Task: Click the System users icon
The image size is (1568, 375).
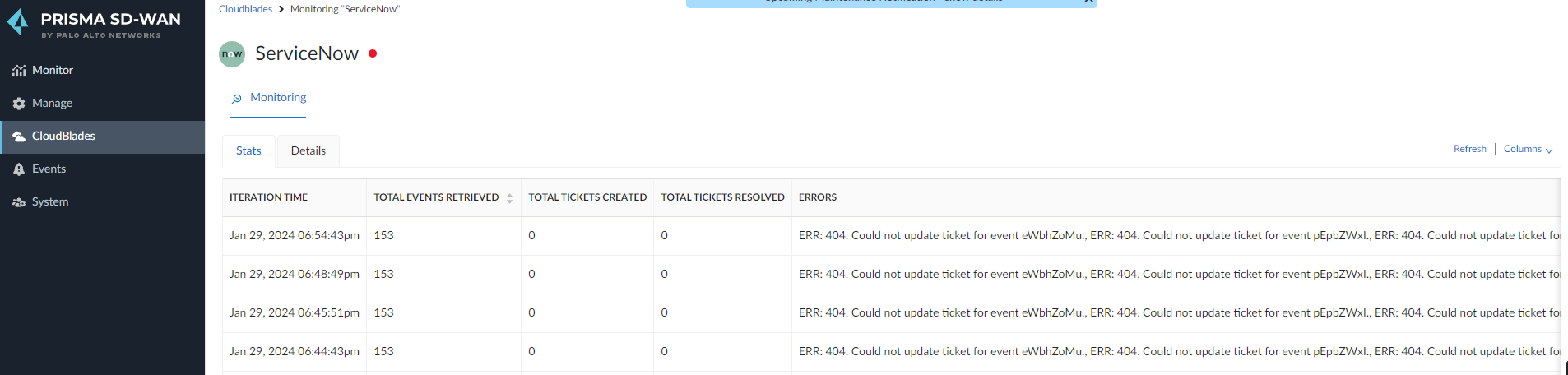Action: pyautogui.click(x=19, y=202)
